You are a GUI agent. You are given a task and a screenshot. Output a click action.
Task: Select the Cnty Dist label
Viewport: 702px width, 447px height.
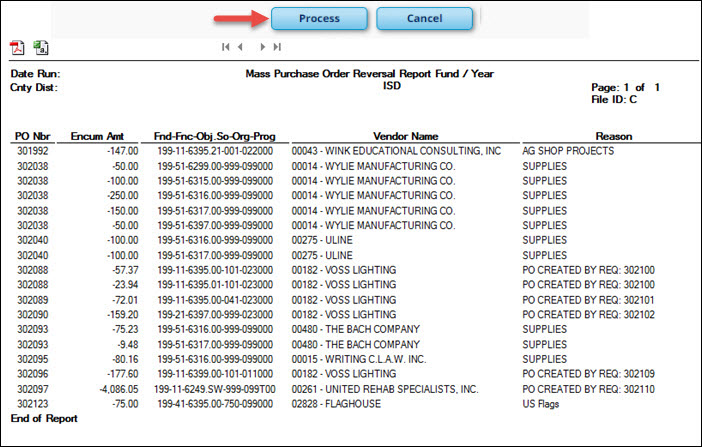34,87
